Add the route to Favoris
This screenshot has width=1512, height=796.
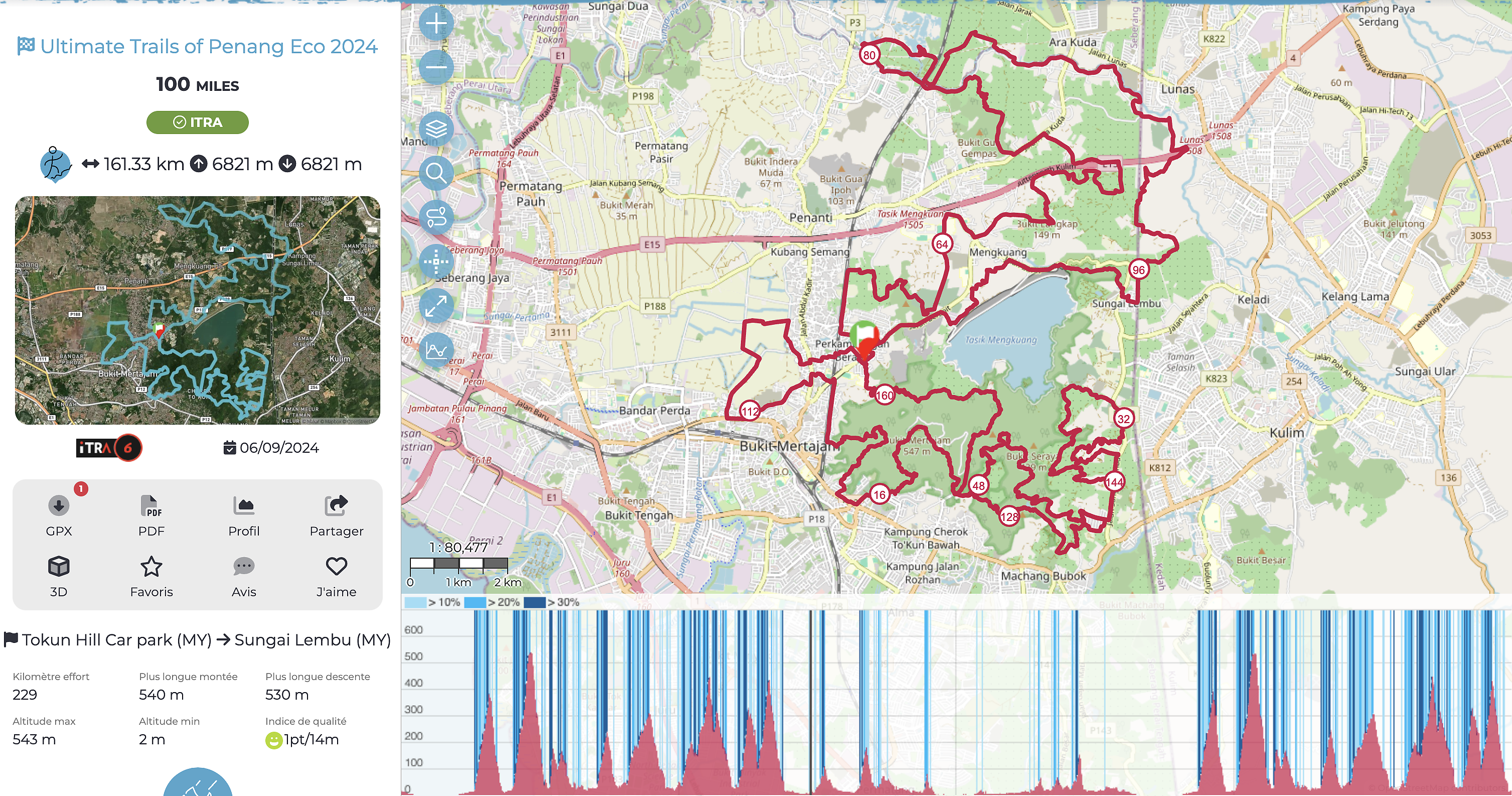[152, 577]
